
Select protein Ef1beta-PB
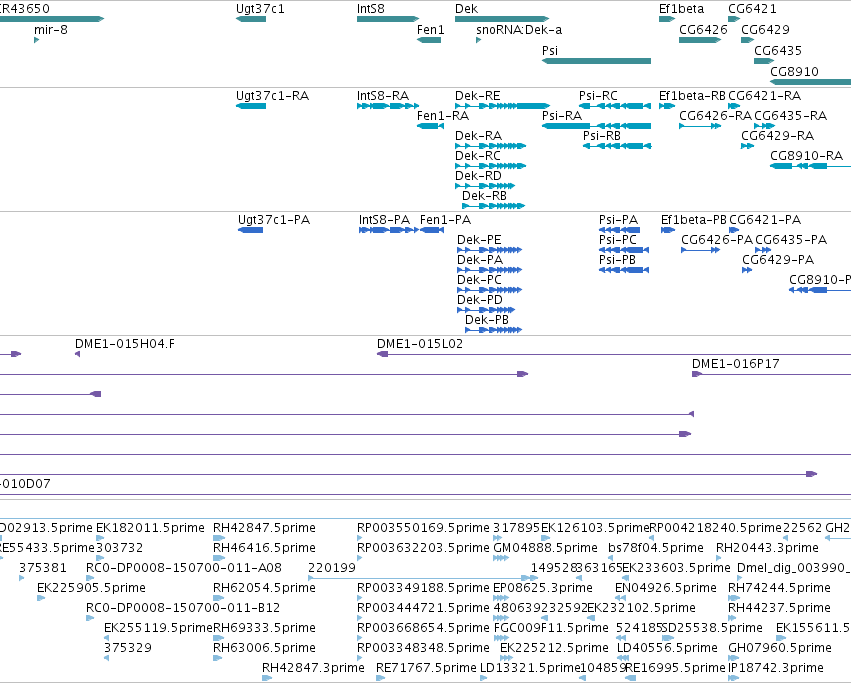(694, 220)
